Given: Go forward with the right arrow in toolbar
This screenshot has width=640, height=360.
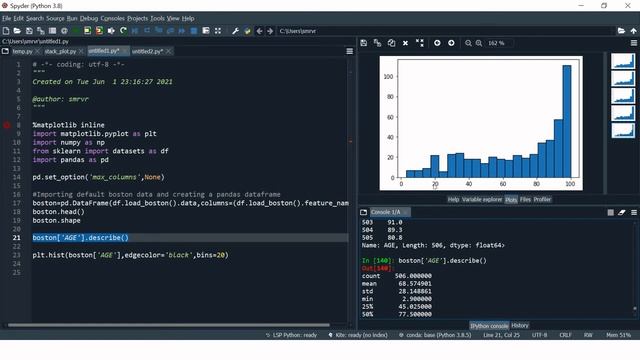Looking at the screenshot, I should (270, 31).
